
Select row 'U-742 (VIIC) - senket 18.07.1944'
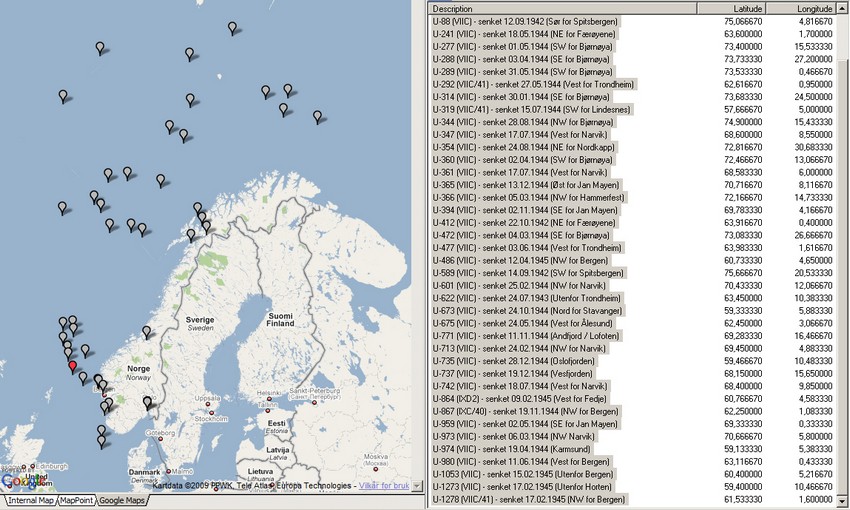pos(633,386)
